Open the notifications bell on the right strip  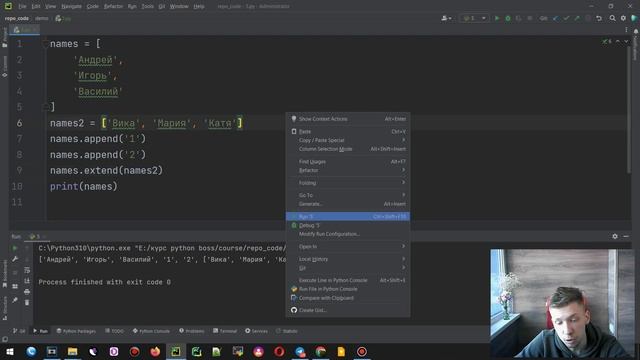(x=636, y=31)
